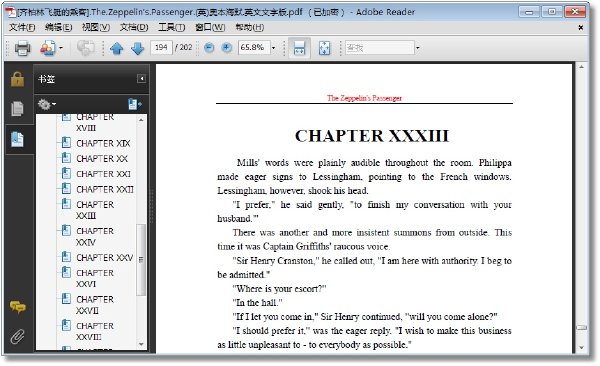Toggle fit one full page view
The height and width of the screenshot is (366, 600).
[324, 48]
